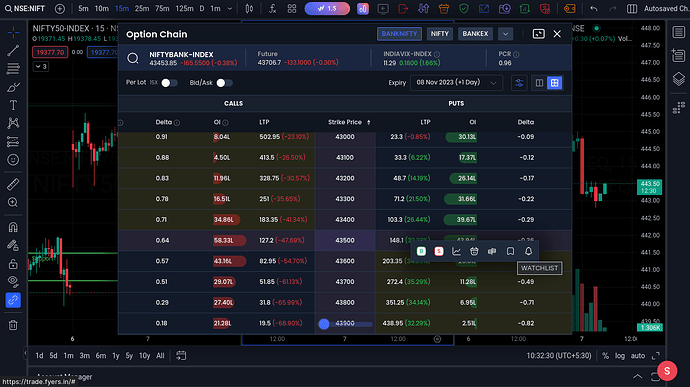Switch to split column view

(x=539, y=83)
